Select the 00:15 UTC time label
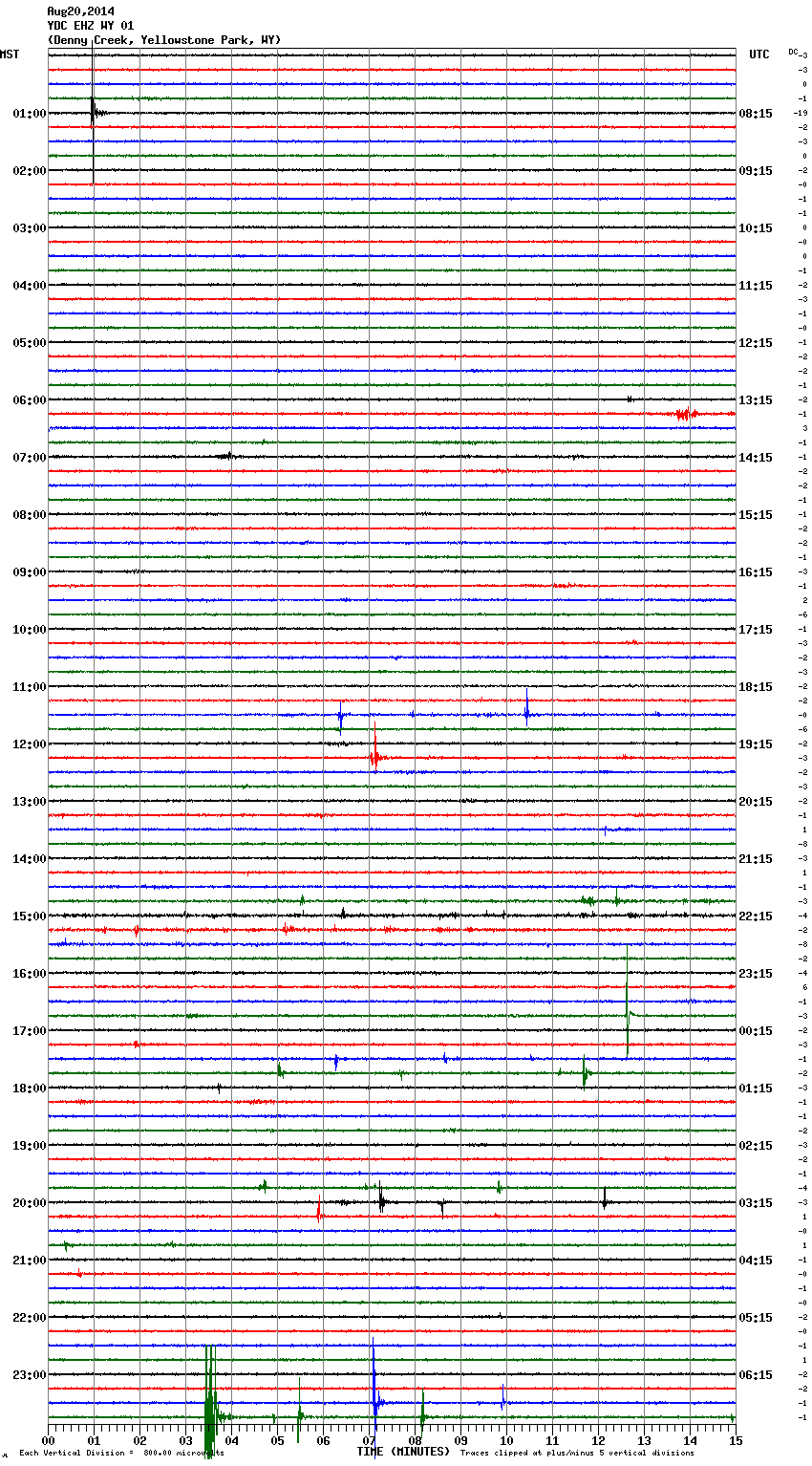The height and width of the screenshot is (1466, 812). (755, 1031)
